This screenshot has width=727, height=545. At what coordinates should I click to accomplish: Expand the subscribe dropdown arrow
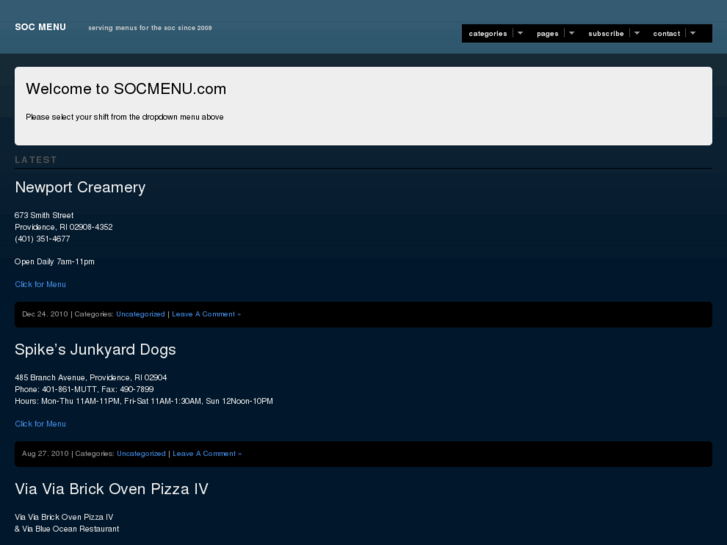(x=637, y=33)
